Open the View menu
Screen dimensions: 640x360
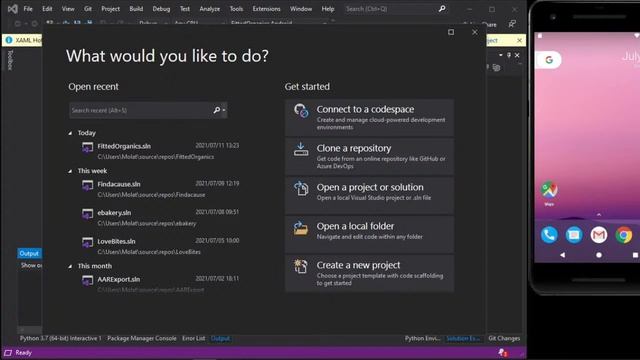pyautogui.click(x=68, y=9)
